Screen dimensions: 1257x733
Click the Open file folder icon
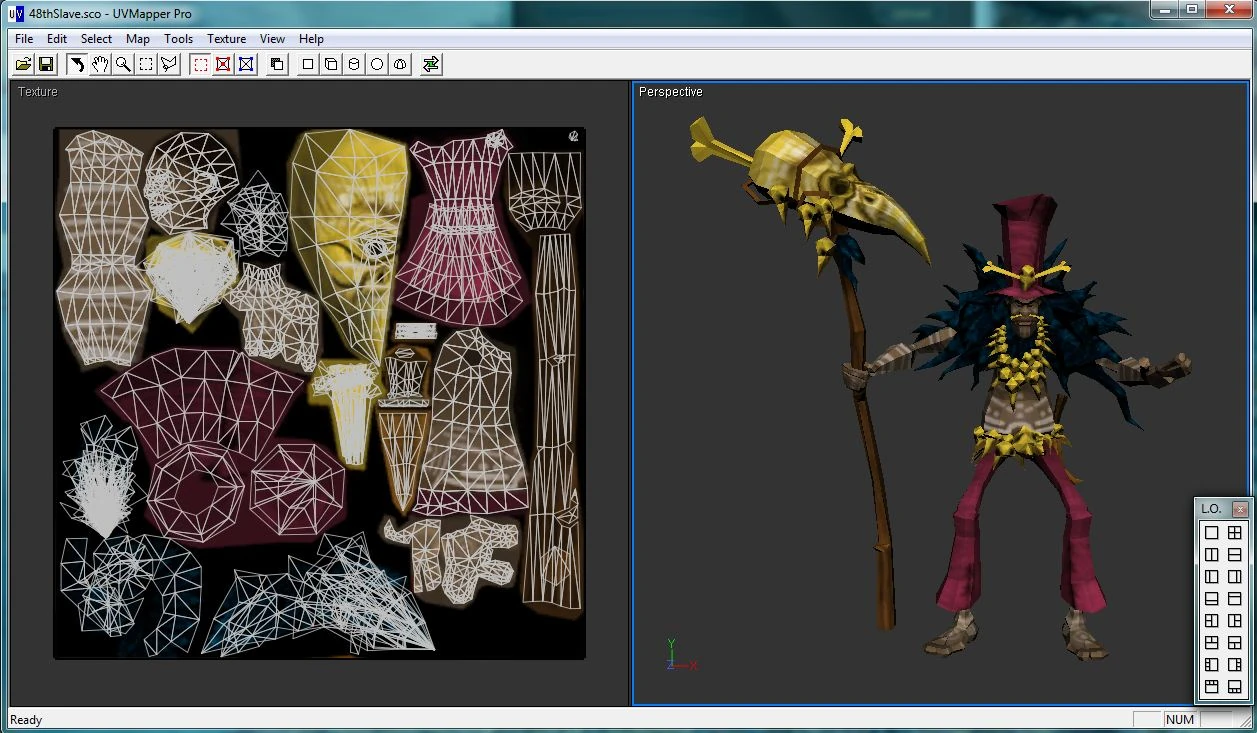23,64
